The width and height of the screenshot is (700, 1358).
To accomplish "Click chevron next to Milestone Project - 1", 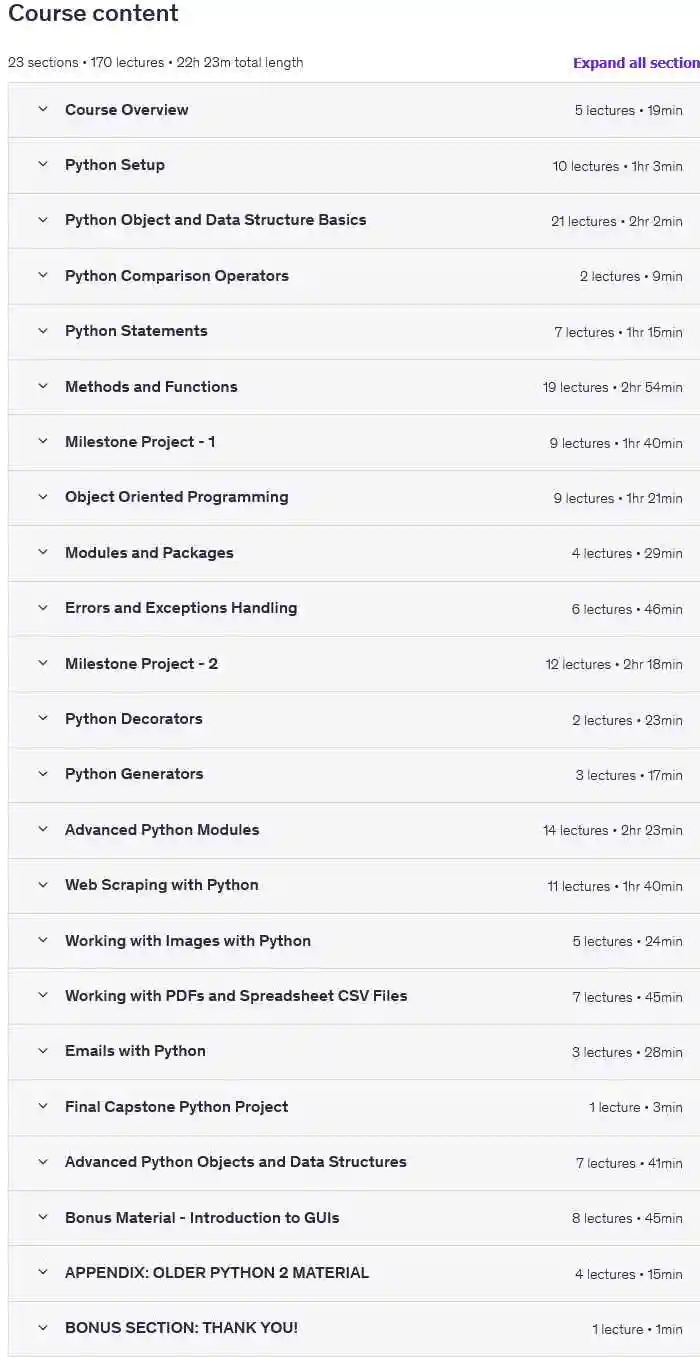I will (x=43, y=442).
